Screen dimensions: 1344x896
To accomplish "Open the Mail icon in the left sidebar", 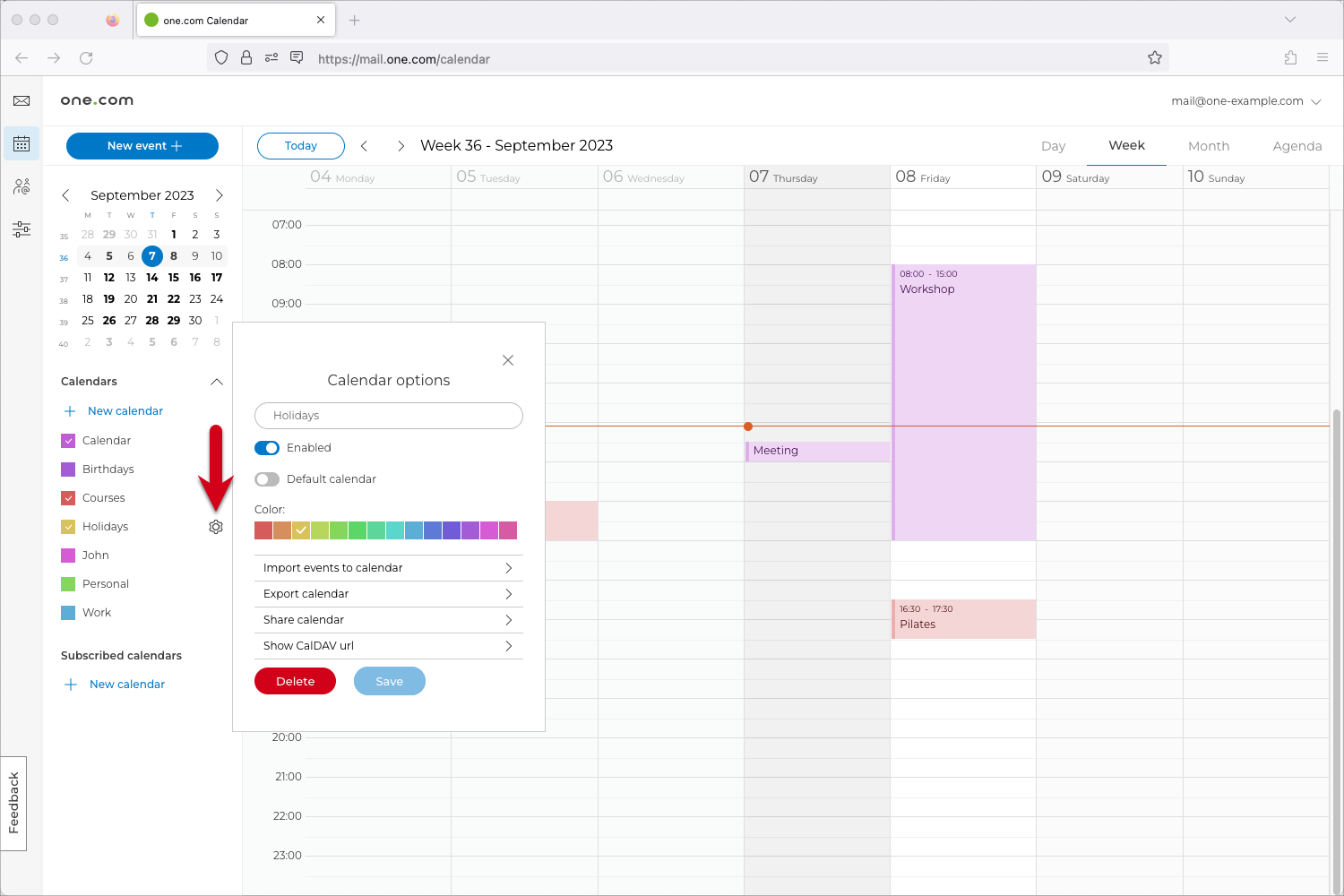I will tap(21, 100).
